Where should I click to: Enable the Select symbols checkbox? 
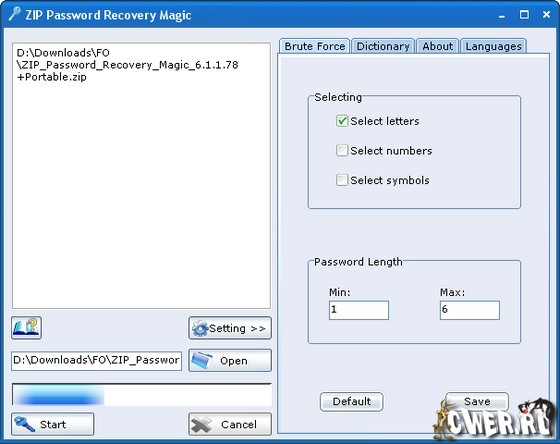[342, 180]
